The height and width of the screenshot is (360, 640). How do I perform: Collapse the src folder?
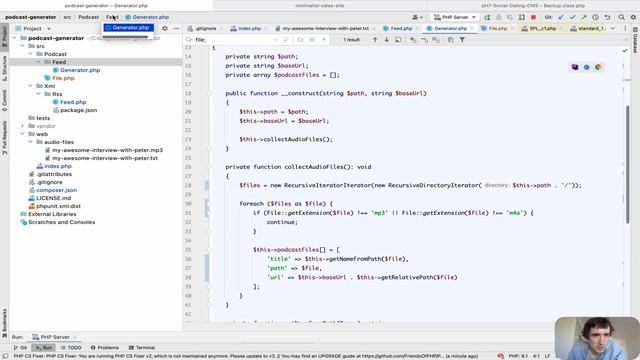click(23, 46)
